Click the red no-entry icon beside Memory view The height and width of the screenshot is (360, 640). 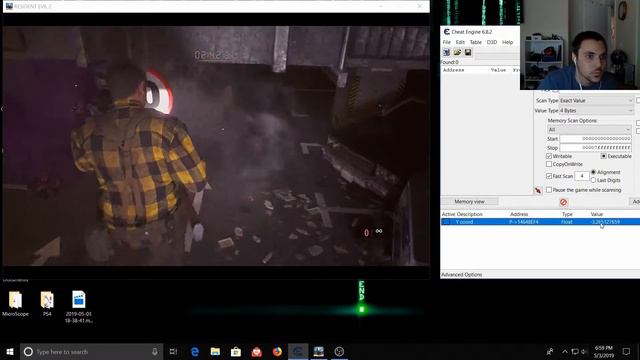coord(564,202)
